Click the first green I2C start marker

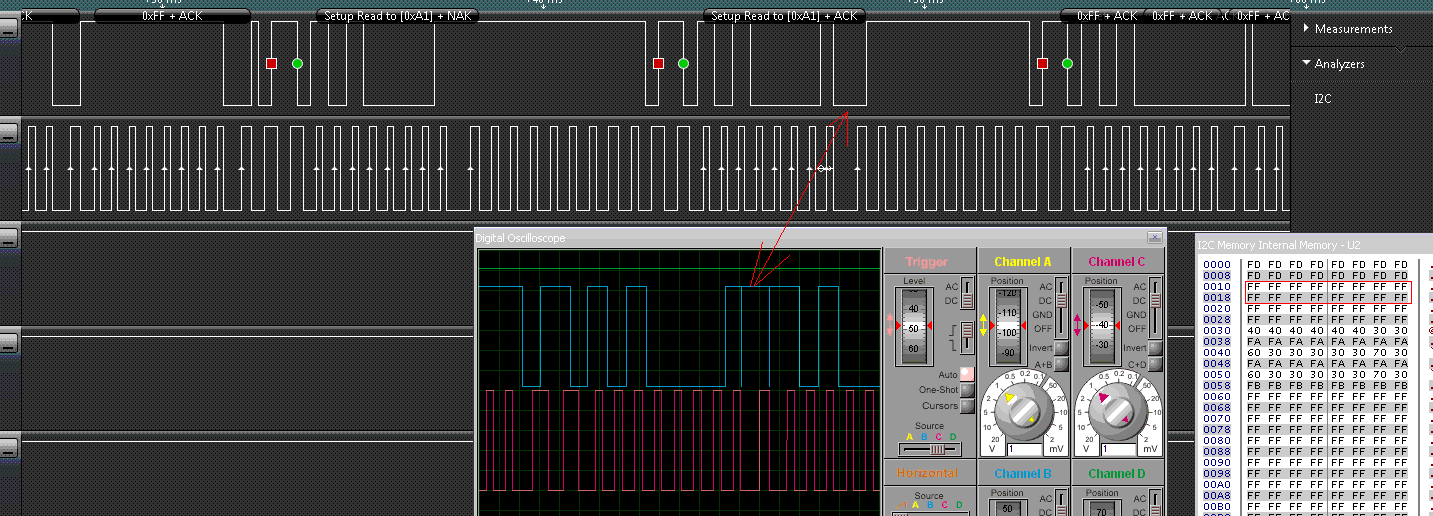[x=297, y=63]
